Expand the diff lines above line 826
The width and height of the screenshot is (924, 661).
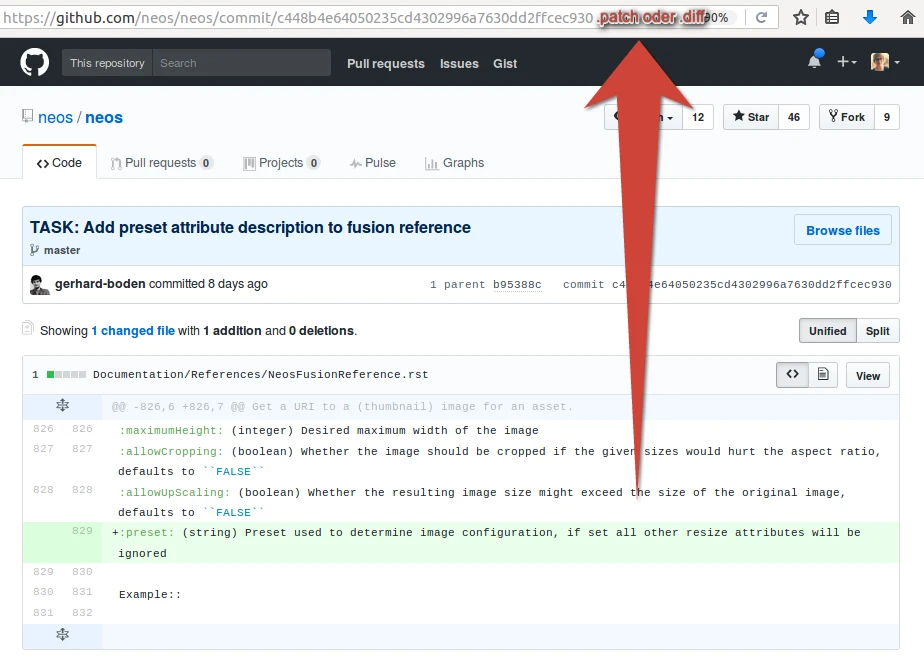(x=62, y=405)
